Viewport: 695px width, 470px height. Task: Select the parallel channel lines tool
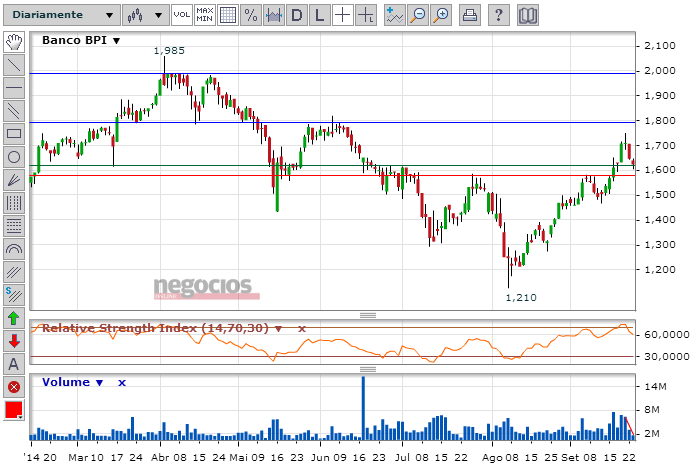(x=14, y=111)
